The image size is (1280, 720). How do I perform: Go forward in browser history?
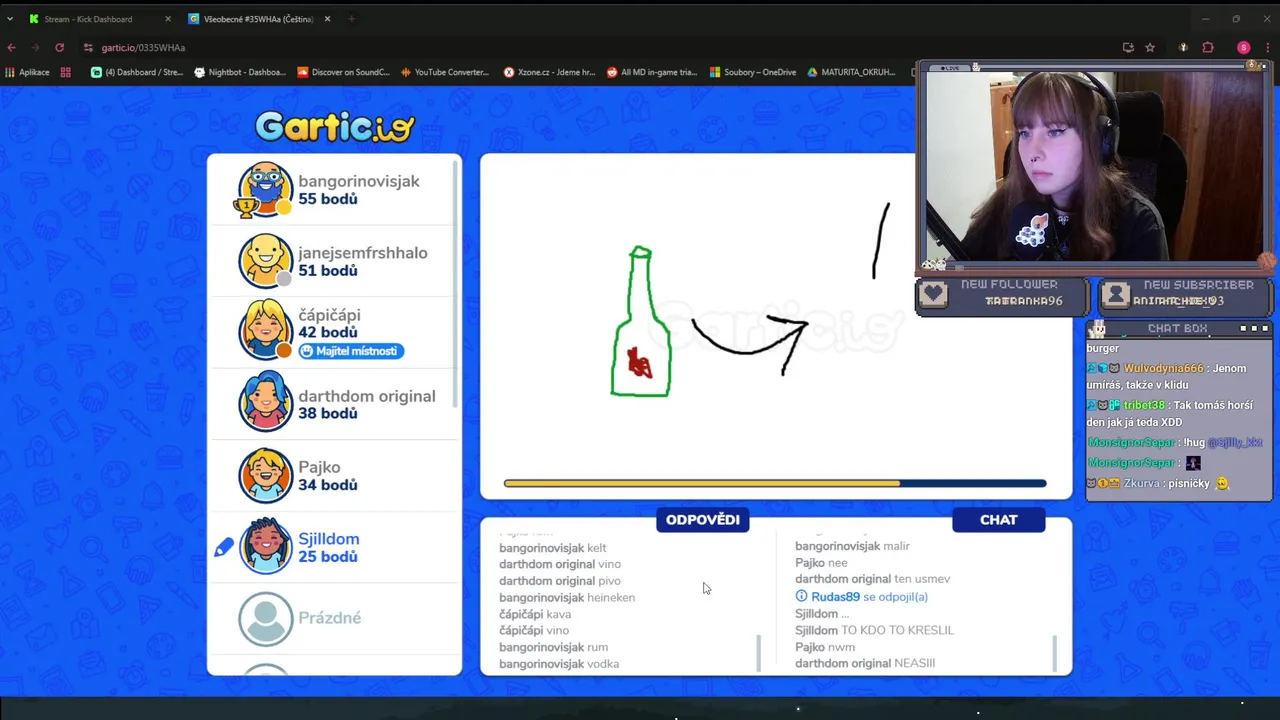pyautogui.click(x=35, y=47)
